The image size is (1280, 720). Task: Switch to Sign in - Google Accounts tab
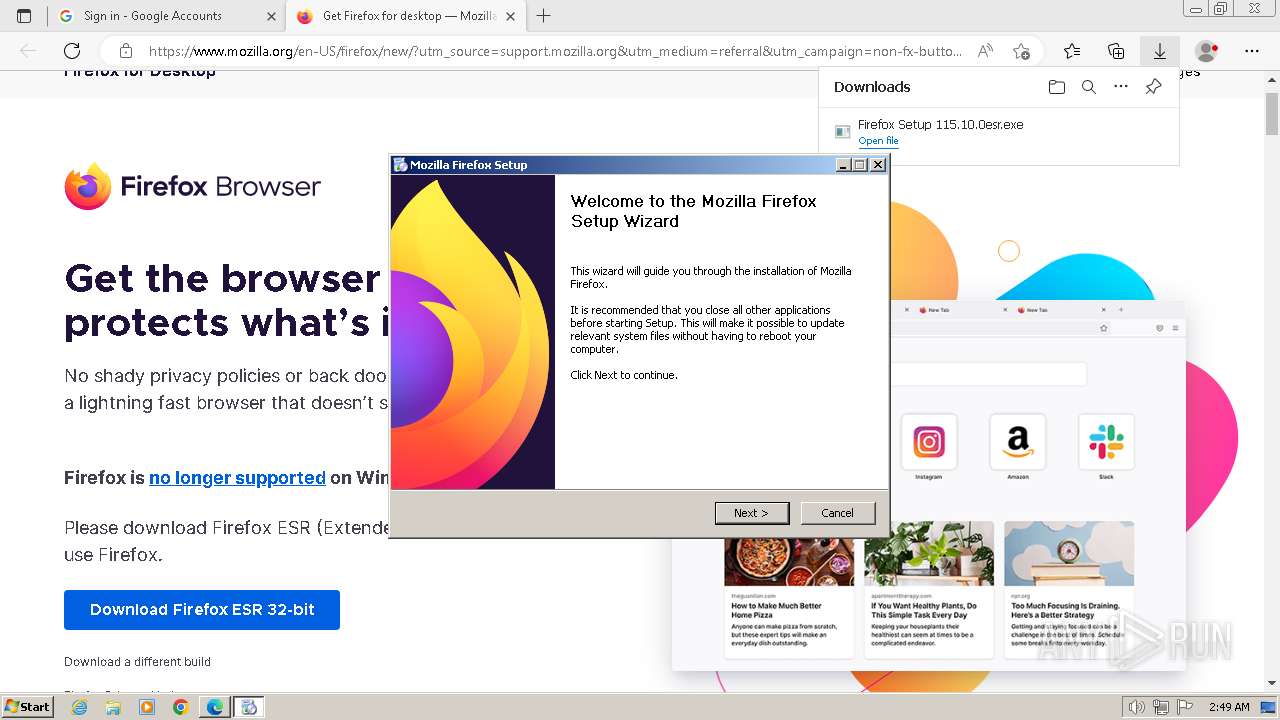(x=166, y=16)
